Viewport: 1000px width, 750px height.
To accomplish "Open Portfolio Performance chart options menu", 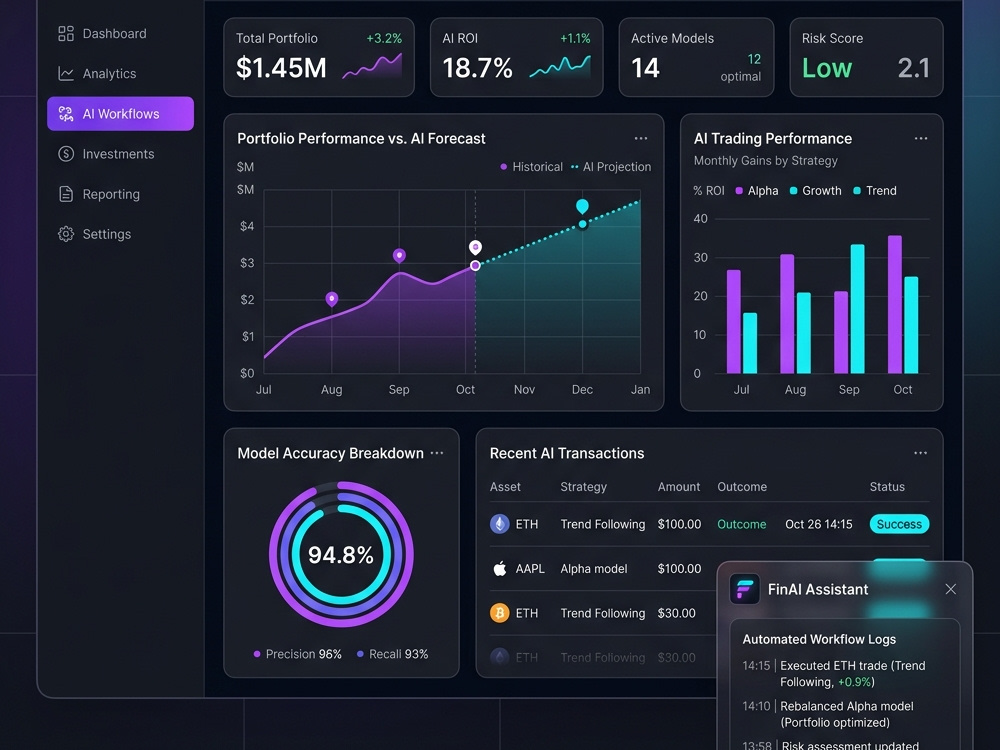I will [641, 138].
